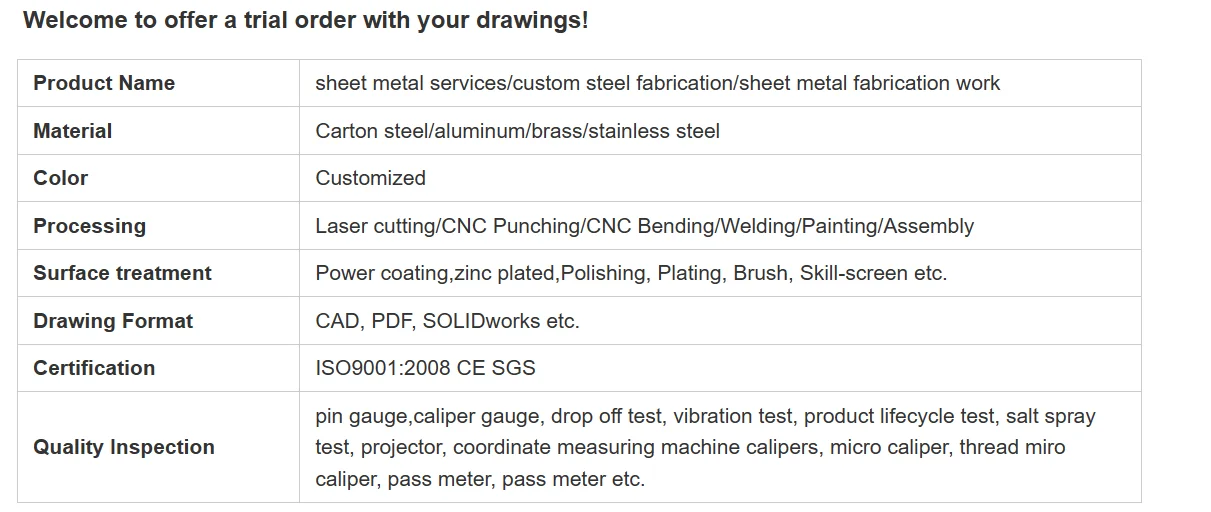Select the Surface treatment label
The height and width of the screenshot is (512, 1211).
pos(123,273)
